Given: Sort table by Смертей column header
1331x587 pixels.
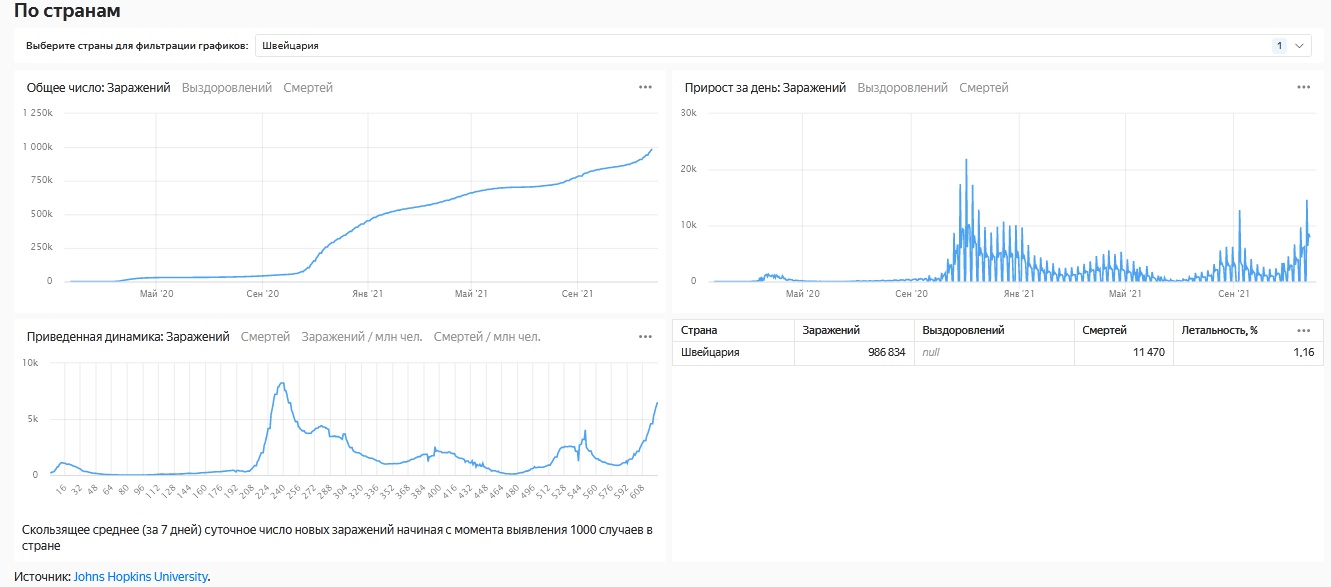Looking at the screenshot, I should [x=1104, y=330].
